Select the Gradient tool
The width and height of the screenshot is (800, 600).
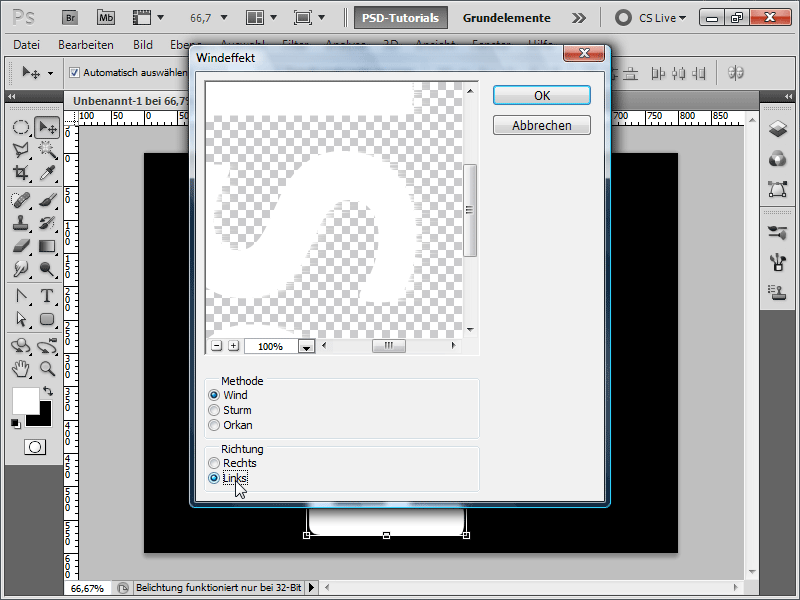pos(47,246)
